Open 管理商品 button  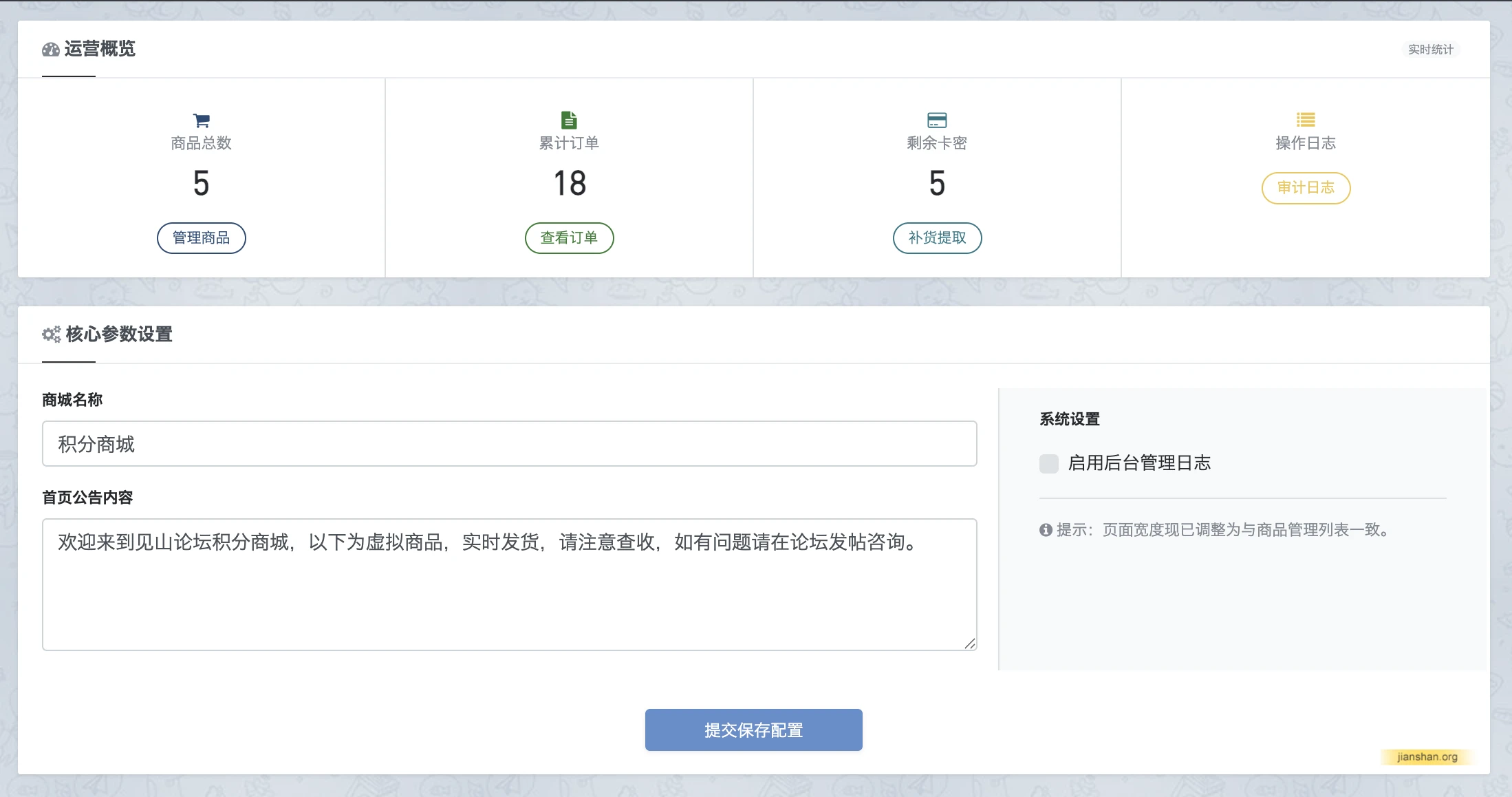click(202, 238)
